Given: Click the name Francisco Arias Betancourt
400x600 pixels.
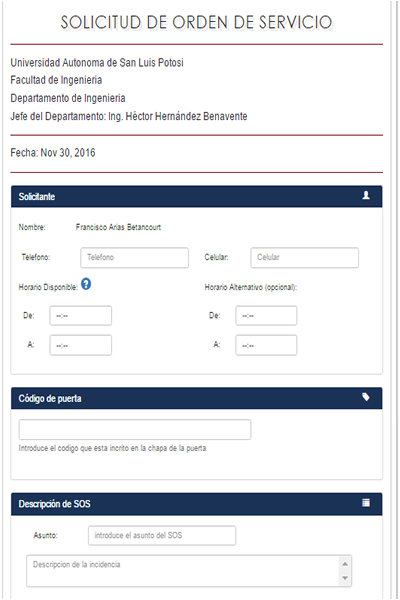Looking at the screenshot, I should [x=118, y=227].
